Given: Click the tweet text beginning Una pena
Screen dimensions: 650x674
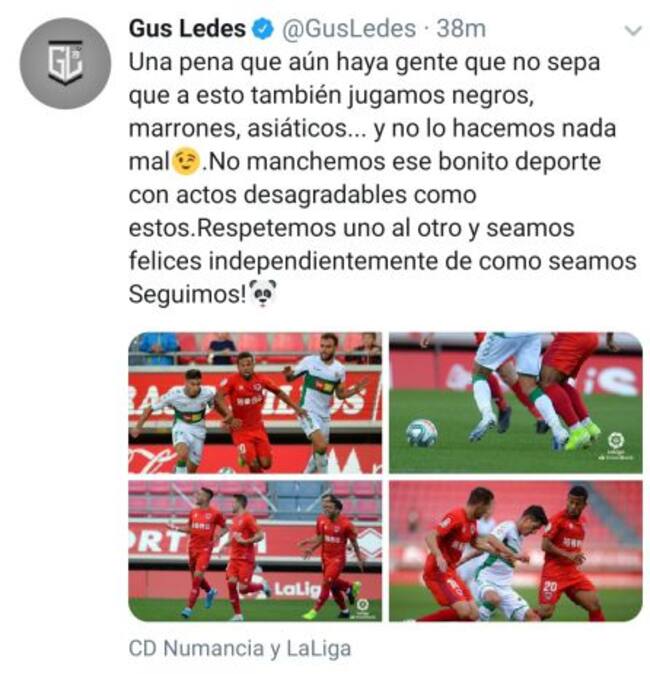Looking at the screenshot, I should (383, 178).
